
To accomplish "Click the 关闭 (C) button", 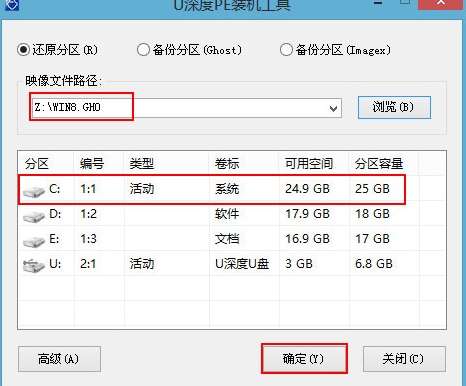I will [x=404, y=359].
